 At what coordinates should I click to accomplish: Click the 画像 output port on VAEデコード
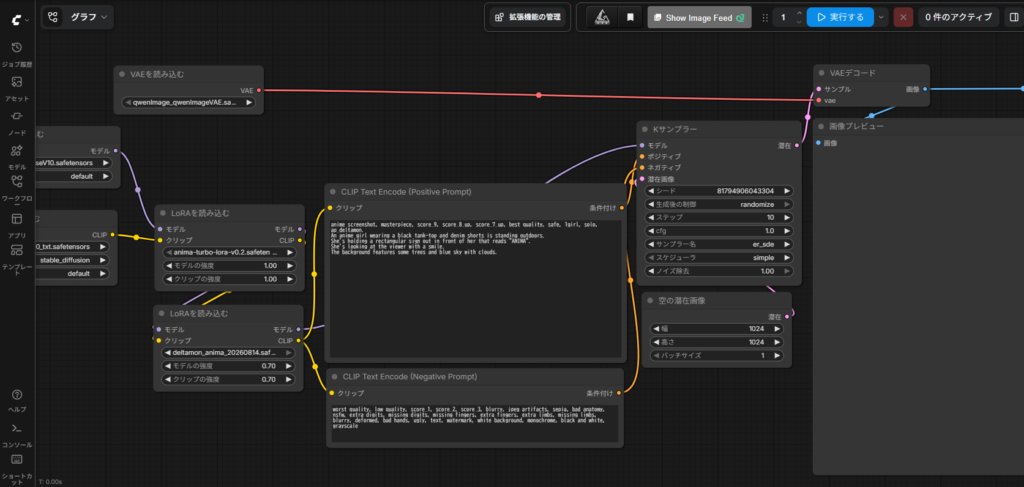click(x=925, y=89)
